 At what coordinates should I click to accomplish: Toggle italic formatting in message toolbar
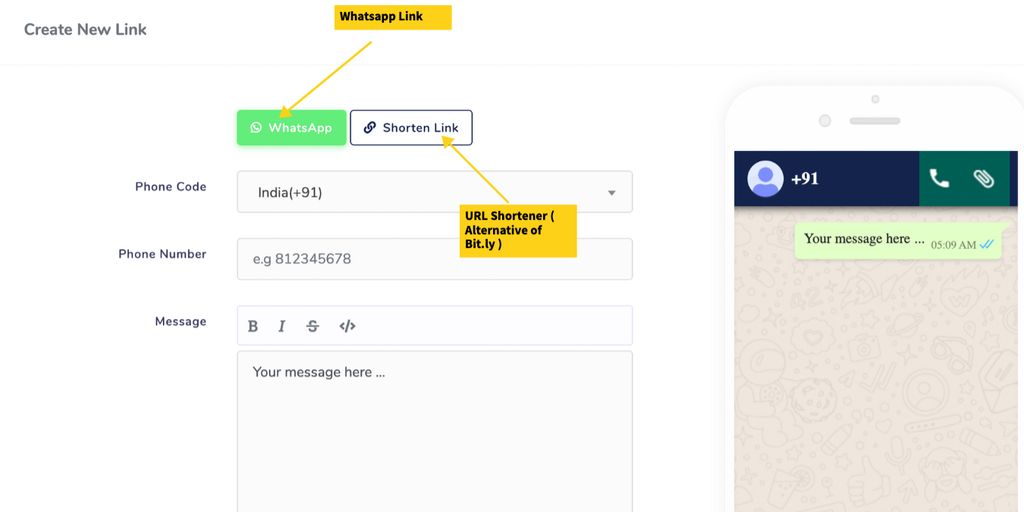(281, 326)
